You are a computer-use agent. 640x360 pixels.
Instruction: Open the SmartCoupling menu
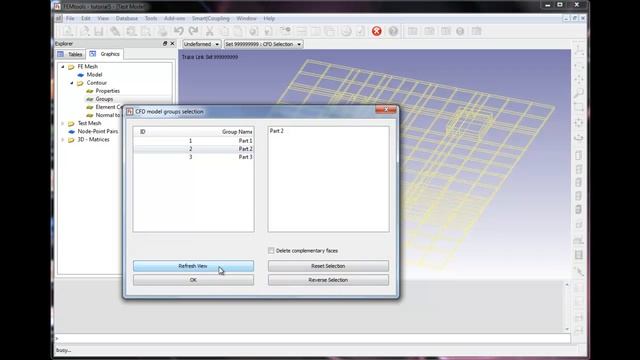click(x=211, y=18)
